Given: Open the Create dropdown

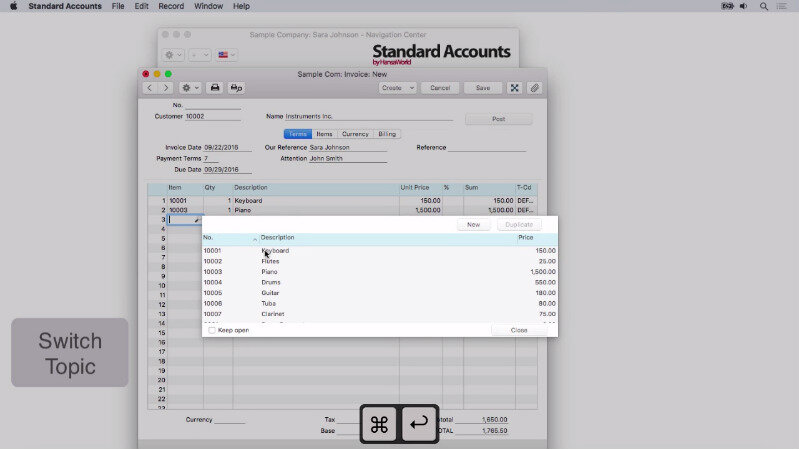Looking at the screenshot, I should coord(397,88).
